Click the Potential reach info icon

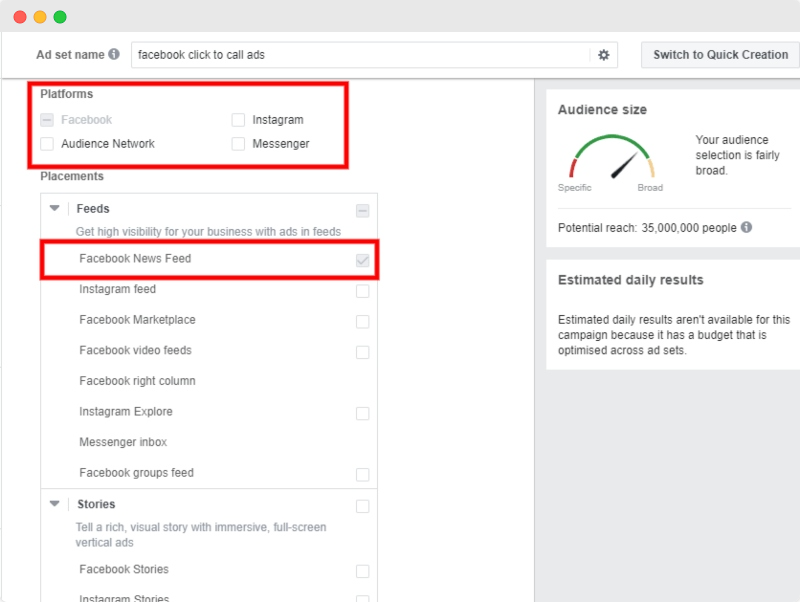tap(746, 227)
